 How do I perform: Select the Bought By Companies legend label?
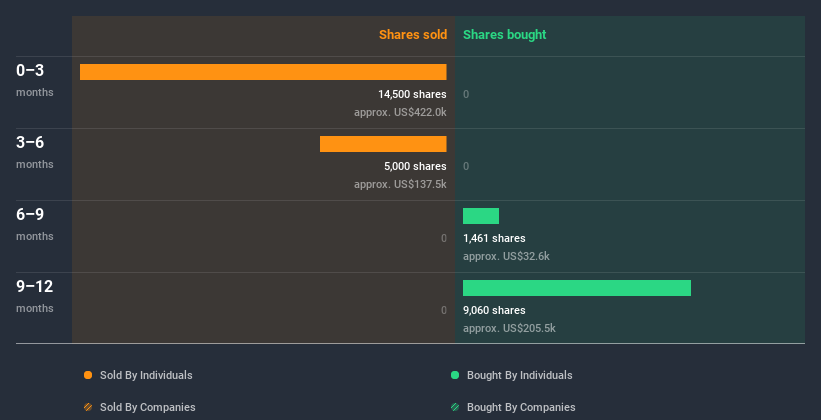(521, 407)
